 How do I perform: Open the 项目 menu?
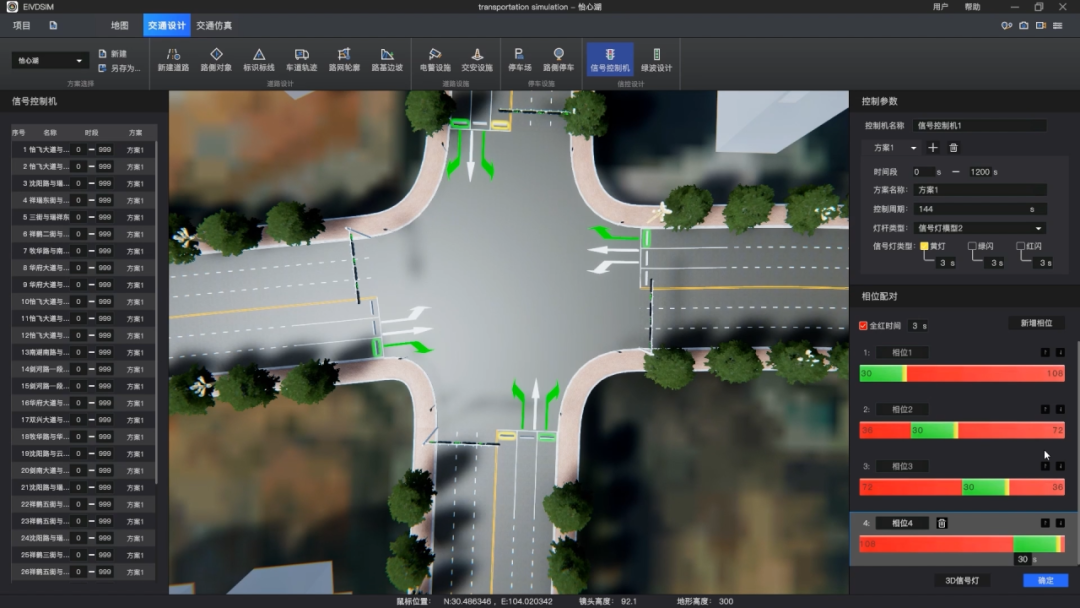[x=21, y=25]
